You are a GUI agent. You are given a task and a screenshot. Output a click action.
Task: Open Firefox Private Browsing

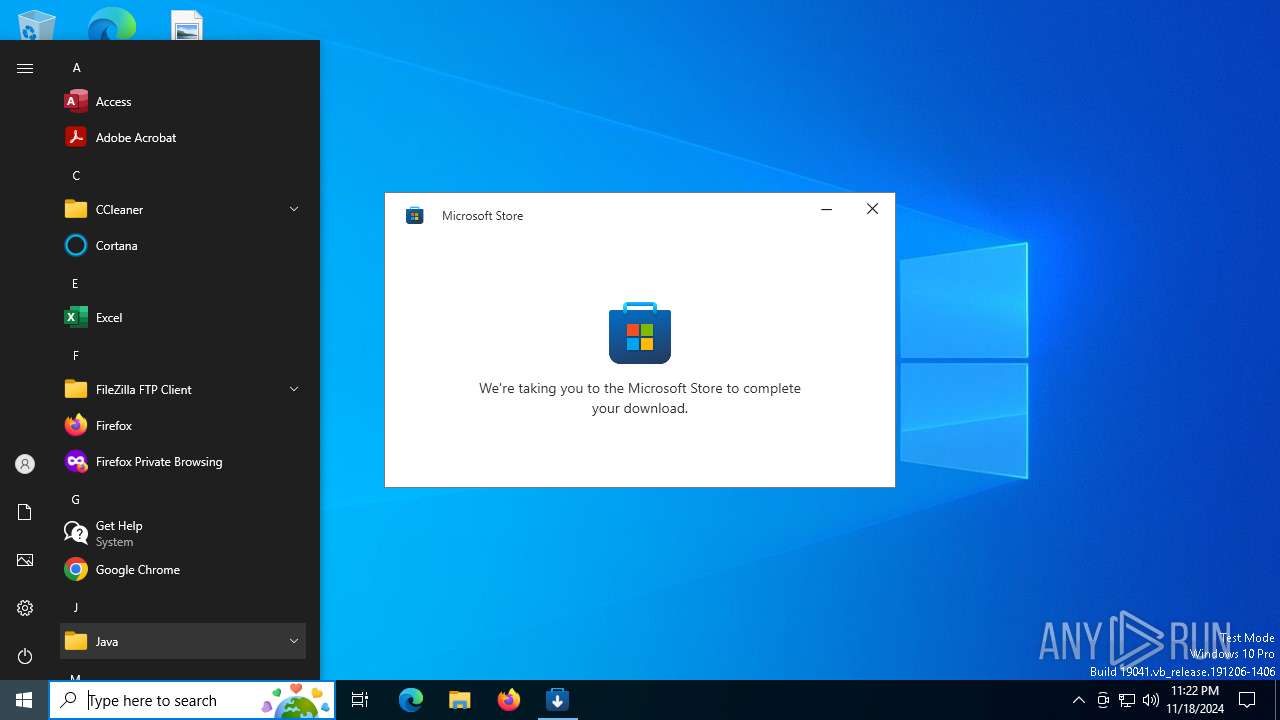183,461
